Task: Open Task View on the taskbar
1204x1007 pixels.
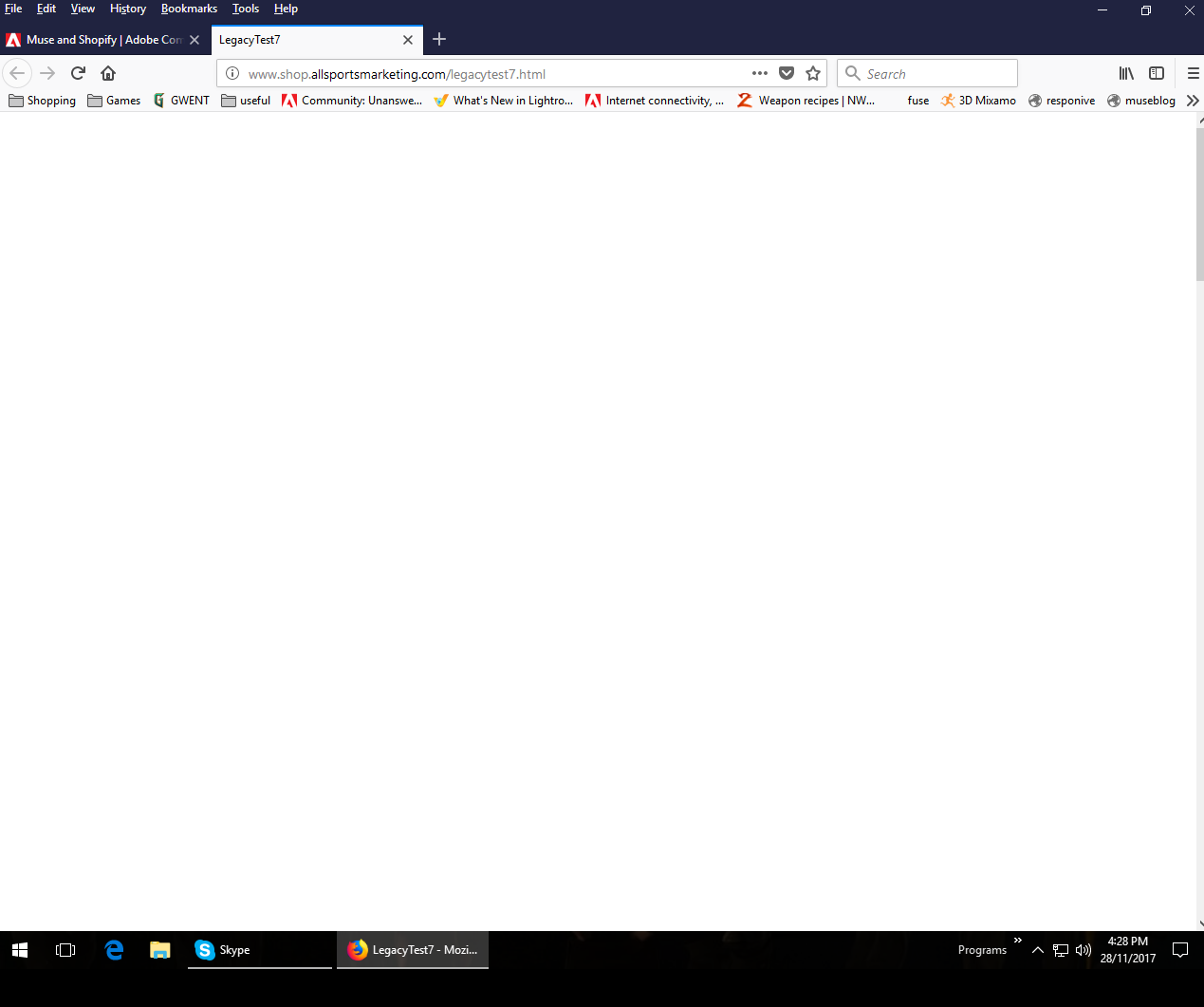Action: 65,950
